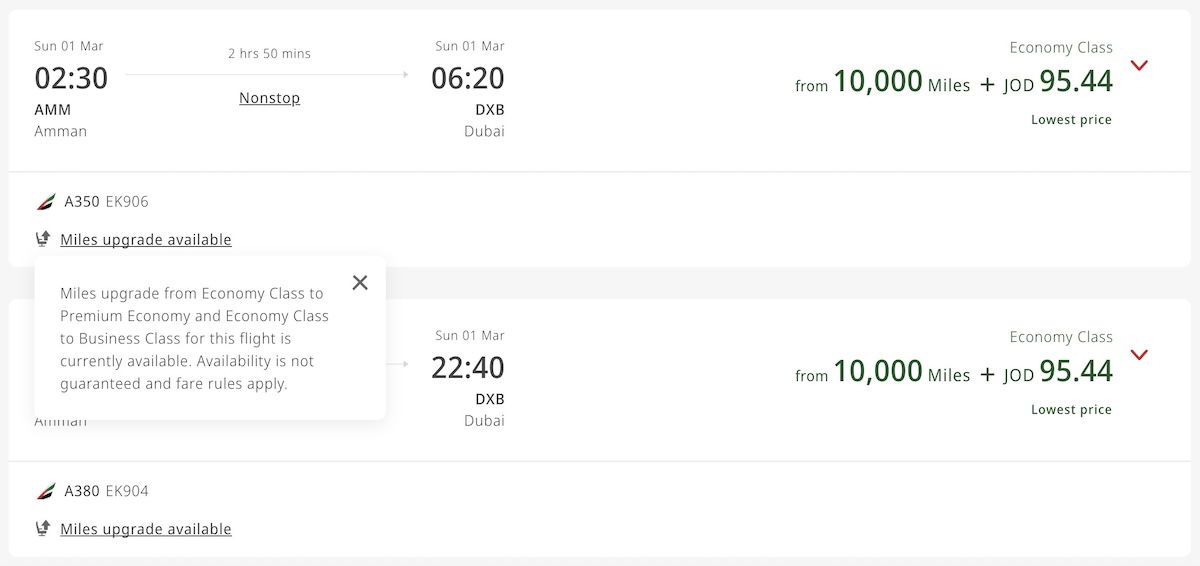Image resolution: width=1200 pixels, height=566 pixels.
Task: Click the '2 hrs 50 mins' duration text
Action: pos(269,53)
